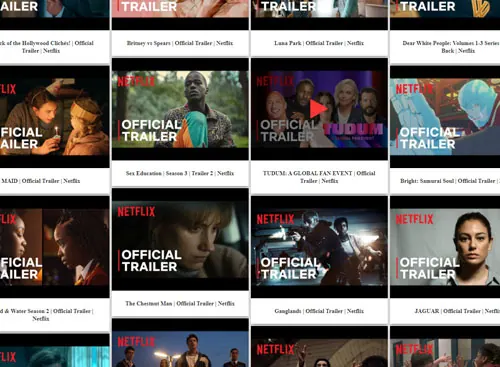Click the 'Sex Education | Season 3 | Trailer 2' title
500x367 pixels.
180,173
